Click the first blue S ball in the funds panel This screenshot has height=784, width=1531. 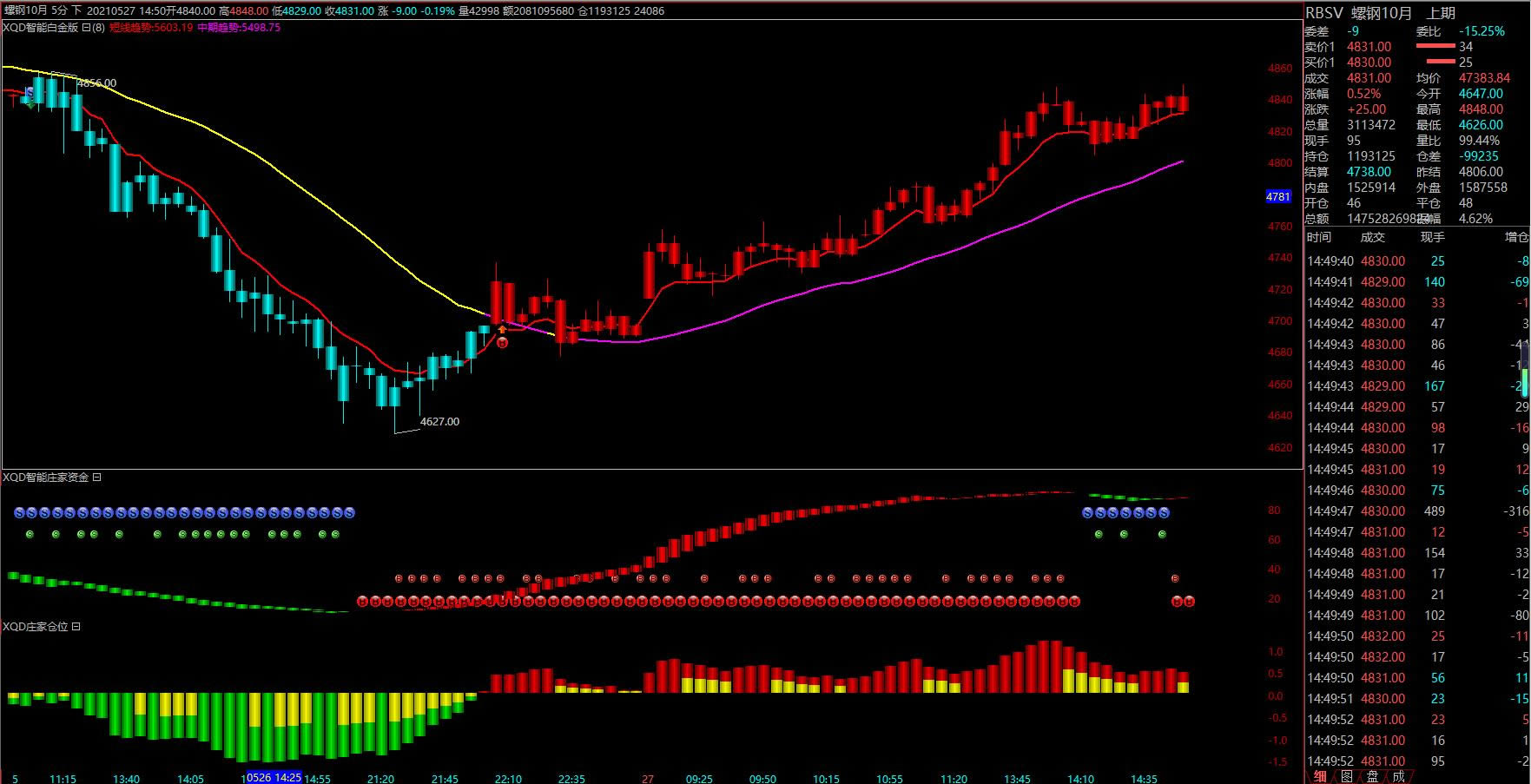pos(19,513)
